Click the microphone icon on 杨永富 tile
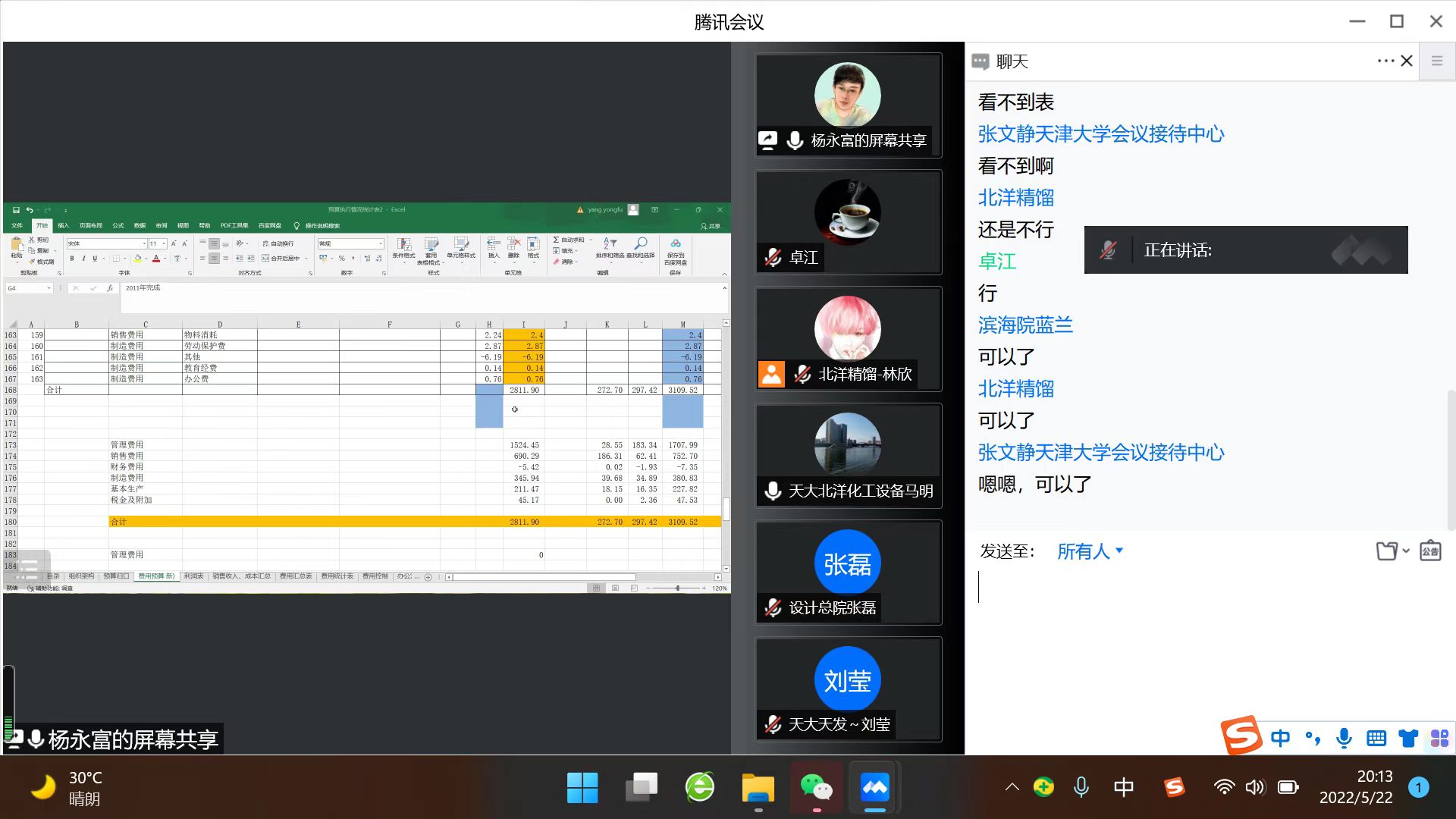This screenshot has width=1456, height=819. coord(795,140)
